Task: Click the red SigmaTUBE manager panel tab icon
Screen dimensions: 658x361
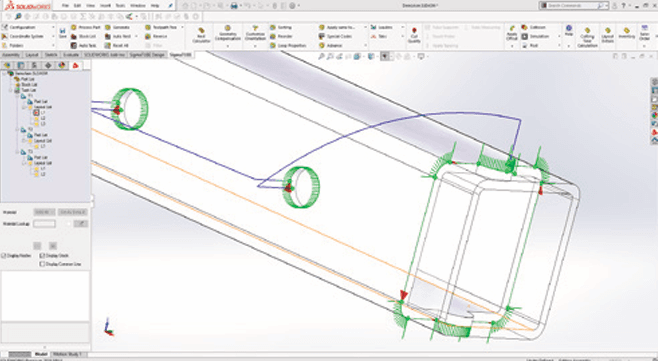Action: coord(76,65)
